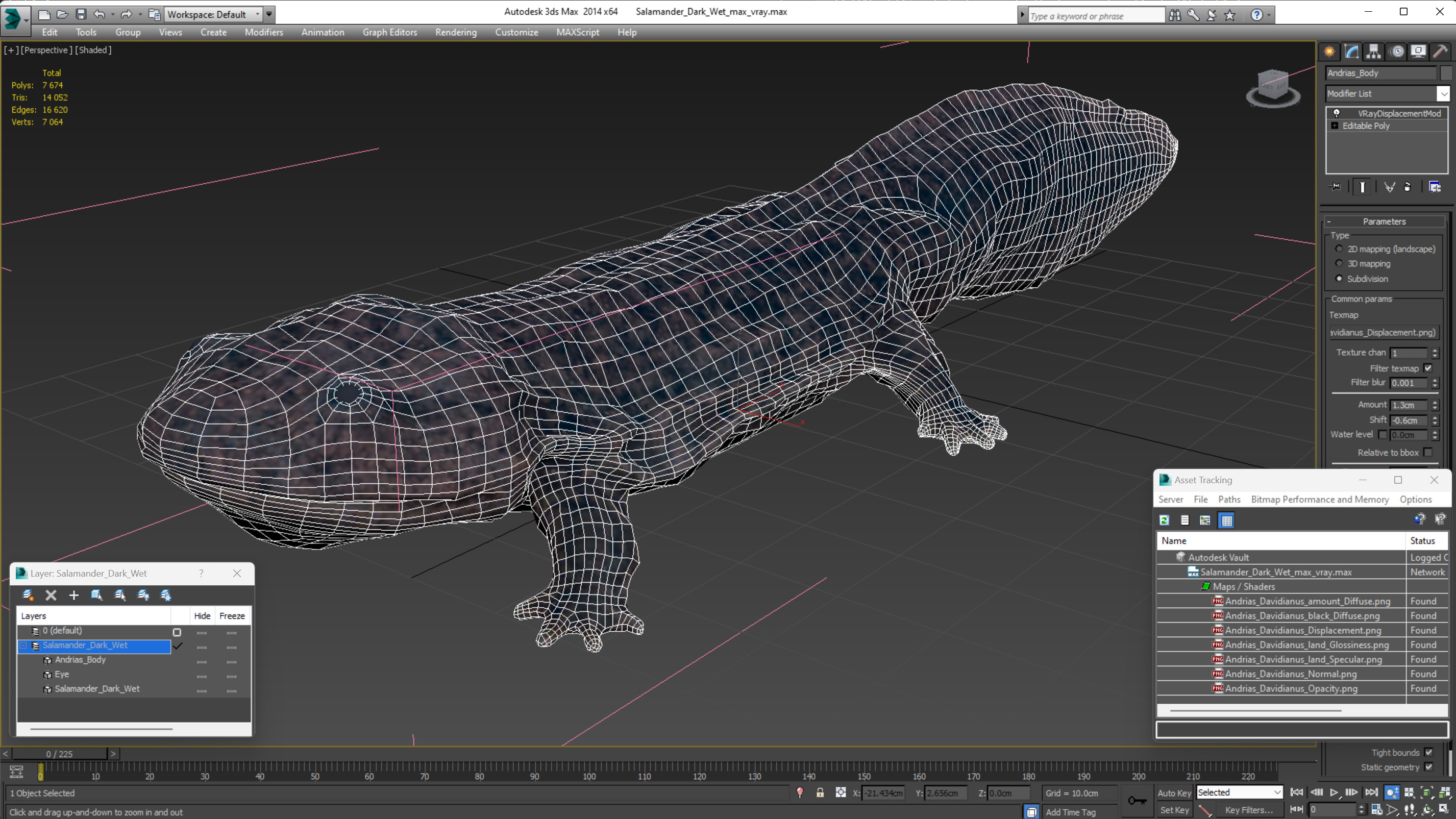Click the displacement Texmap button
1456x819 pixels.
[1382, 332]
